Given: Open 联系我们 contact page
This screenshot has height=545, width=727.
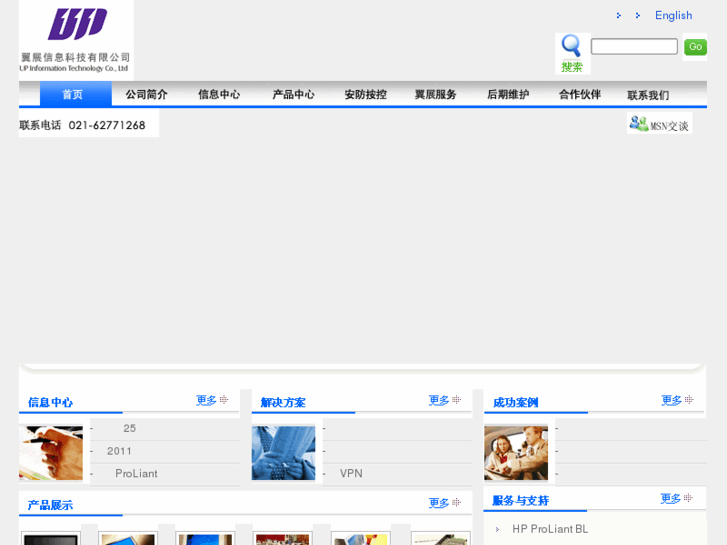Looking at the screenshot, I should tap(648, 95).
